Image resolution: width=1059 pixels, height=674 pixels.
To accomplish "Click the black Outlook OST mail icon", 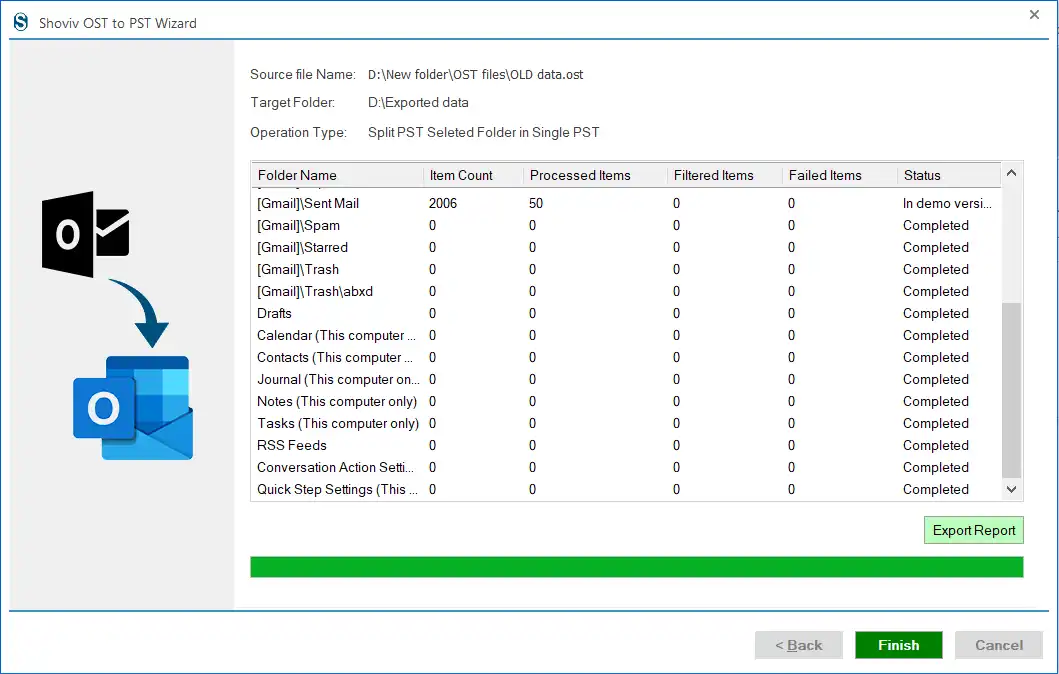I will (86, 234).
